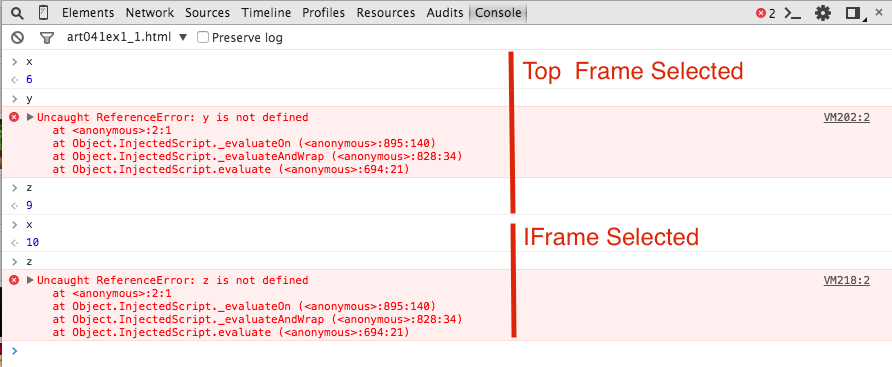Switch to the Network tab
This screenshot has width=892, height=367.
tap(150, 13)
